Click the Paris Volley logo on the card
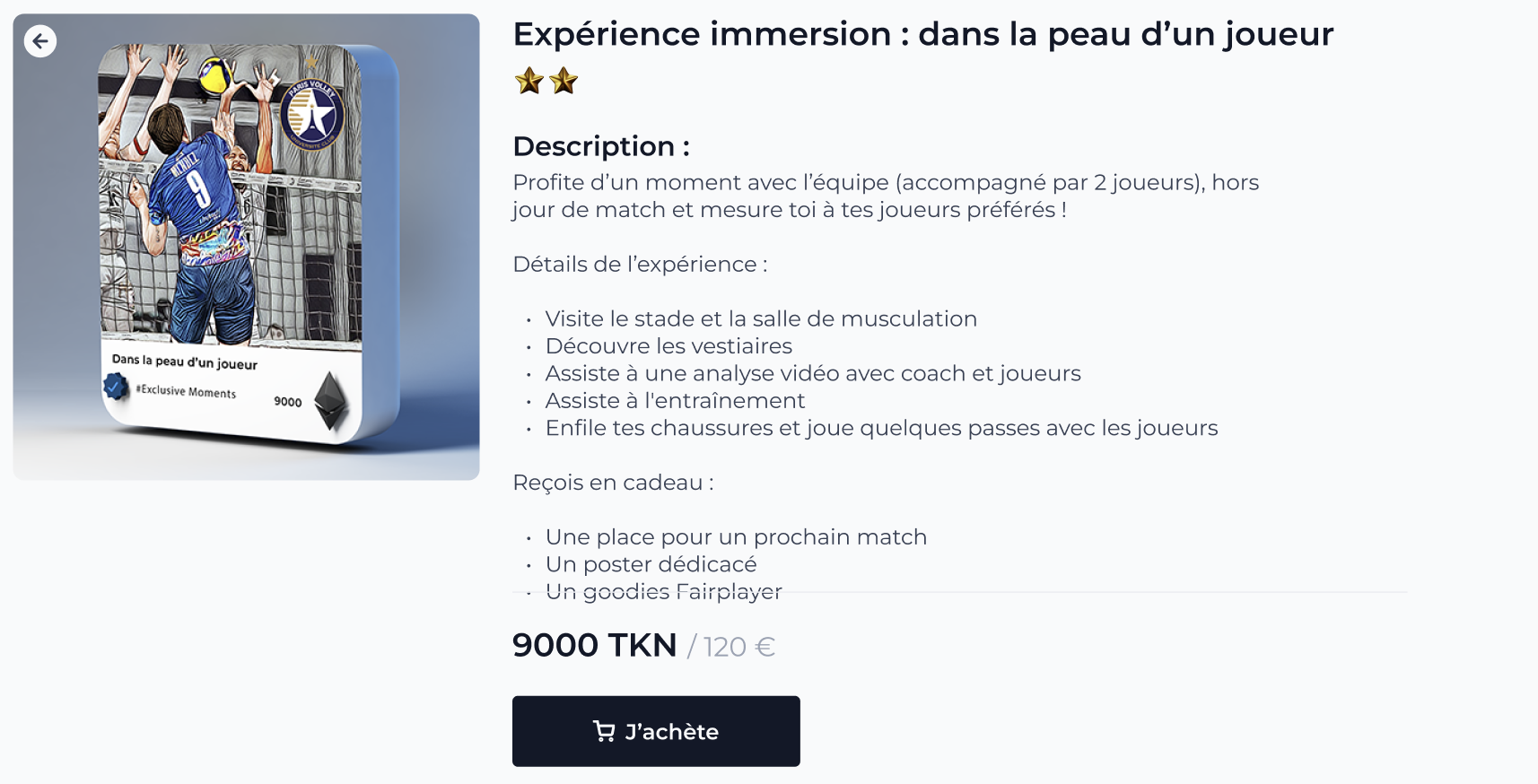 point(311,115)
